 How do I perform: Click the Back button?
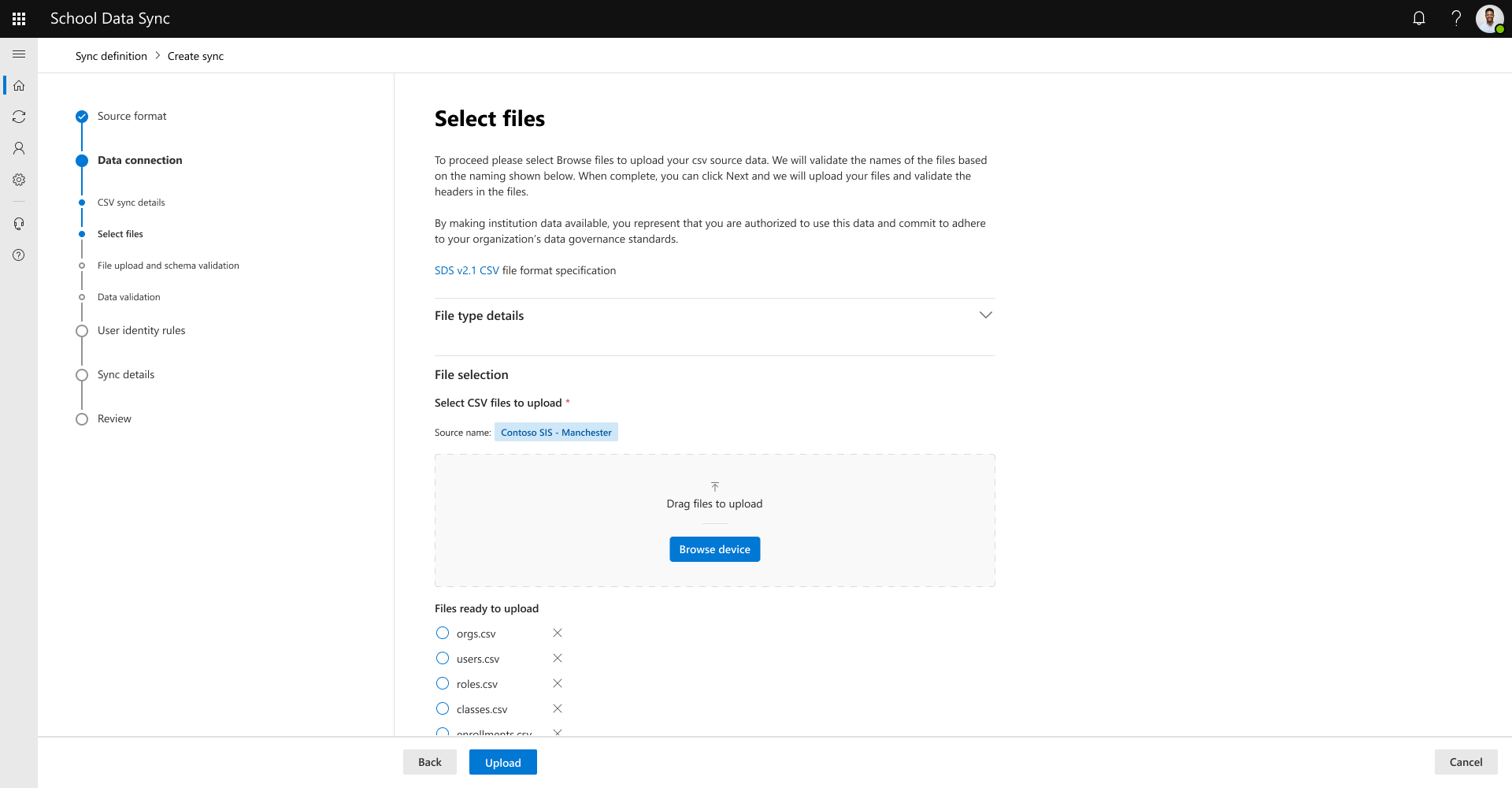pos(430,762)
